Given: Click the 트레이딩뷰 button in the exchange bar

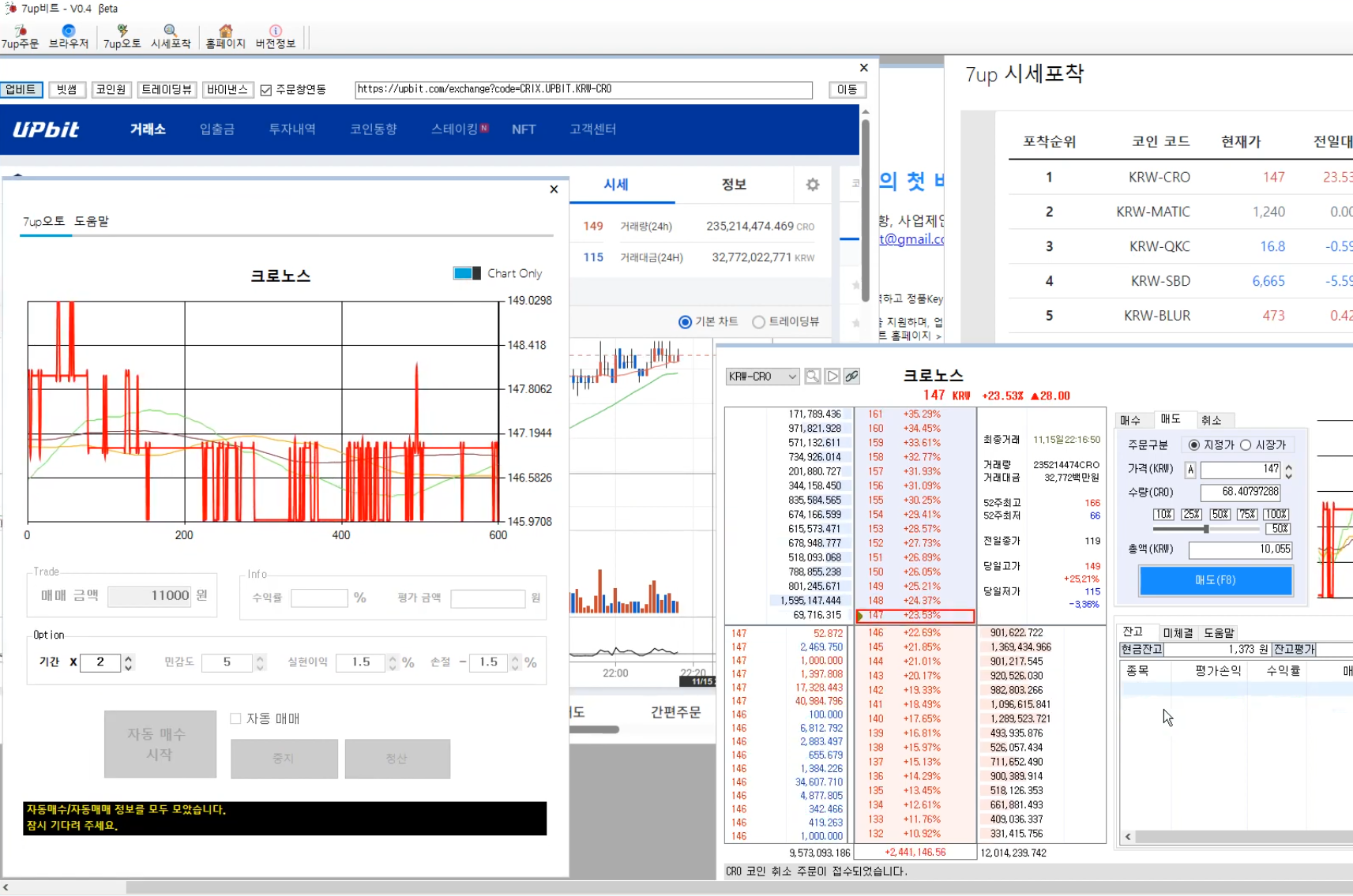Looking at the screenshot, I should [x=167, y=90].
